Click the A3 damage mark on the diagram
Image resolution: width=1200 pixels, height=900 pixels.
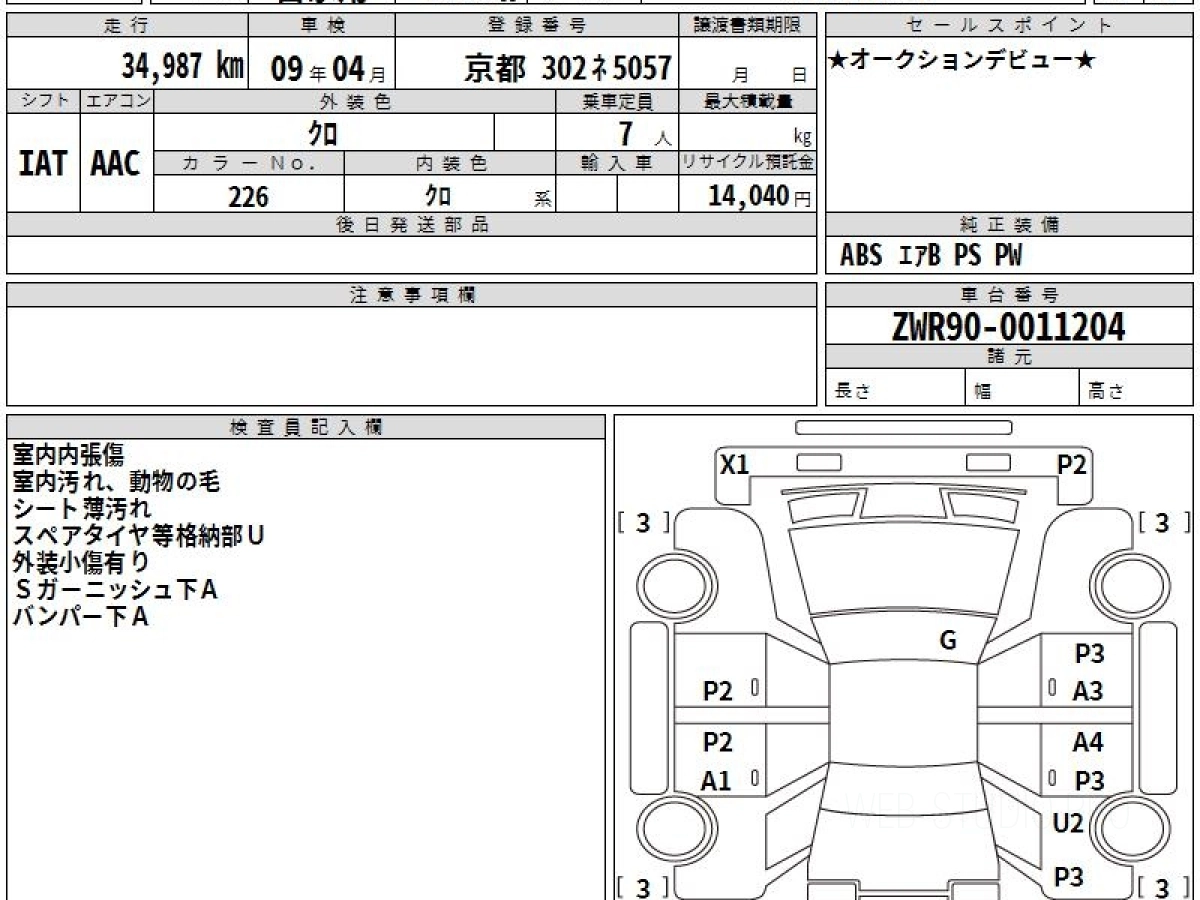click(x=1088, y=691)
